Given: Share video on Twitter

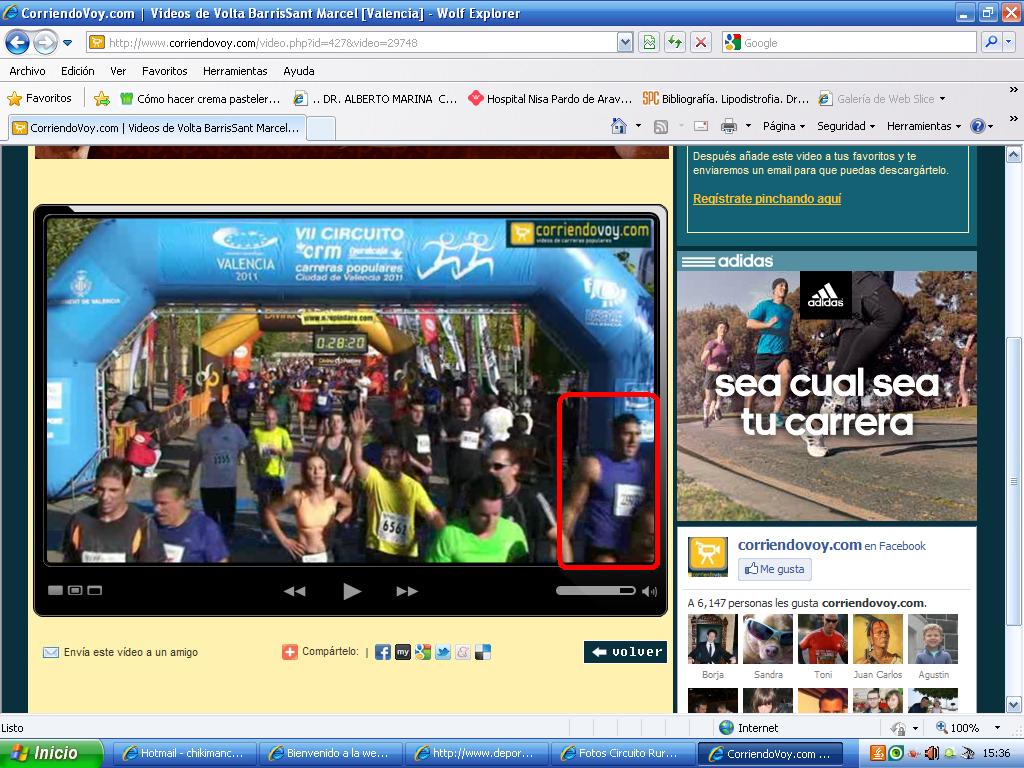Looking at the screenshot, I should pyautogui.click(x=443, y=652).
